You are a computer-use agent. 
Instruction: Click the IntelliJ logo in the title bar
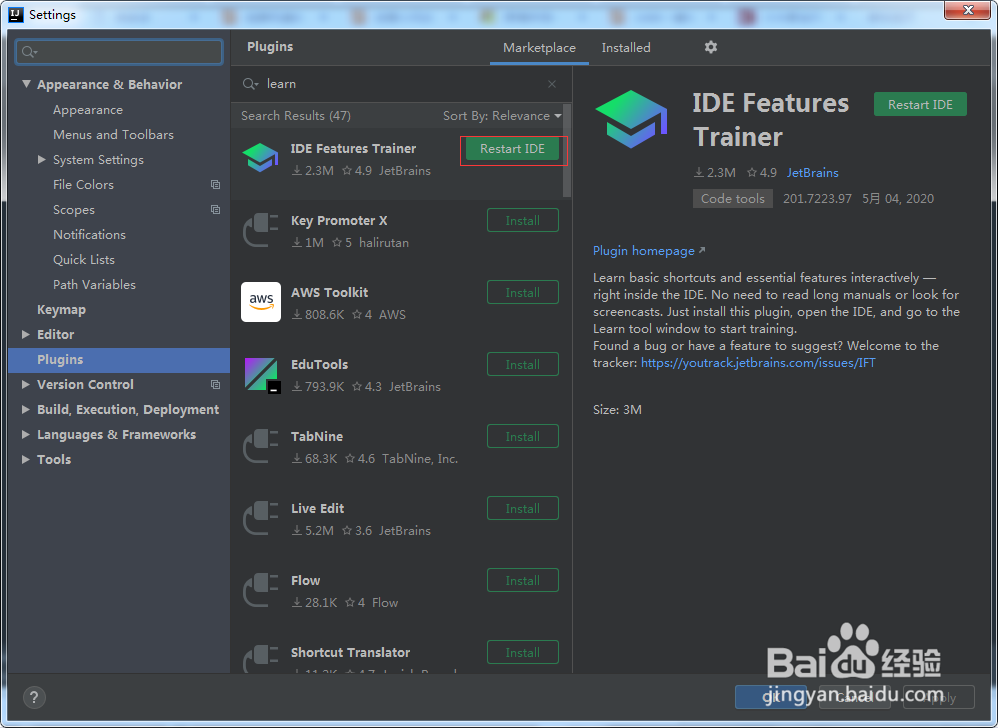tap(15, 14)
